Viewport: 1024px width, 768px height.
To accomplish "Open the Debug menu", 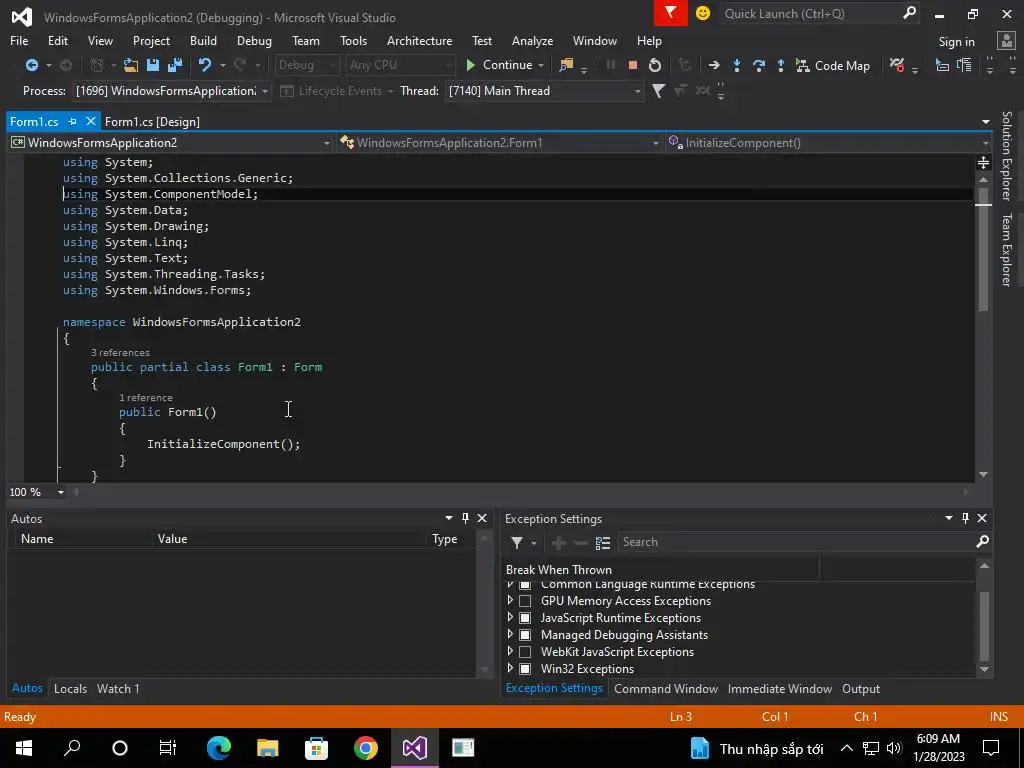I will pos(254,40).
